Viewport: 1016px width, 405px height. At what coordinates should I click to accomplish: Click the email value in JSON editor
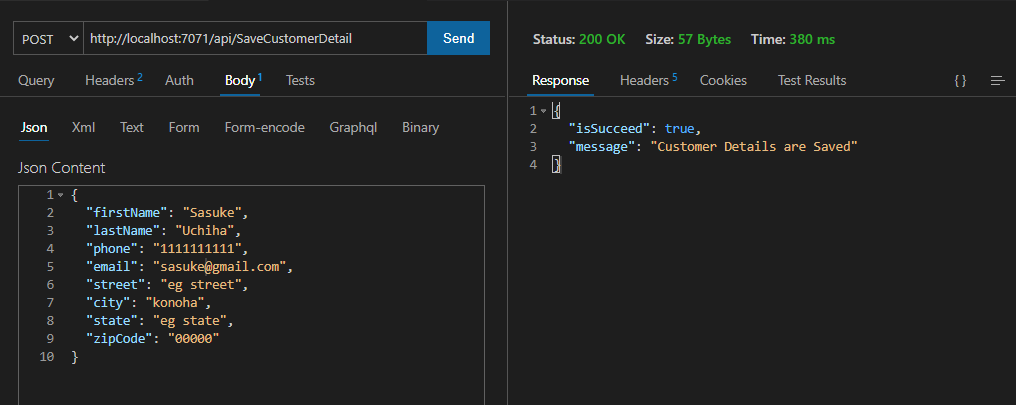point(220,267)
